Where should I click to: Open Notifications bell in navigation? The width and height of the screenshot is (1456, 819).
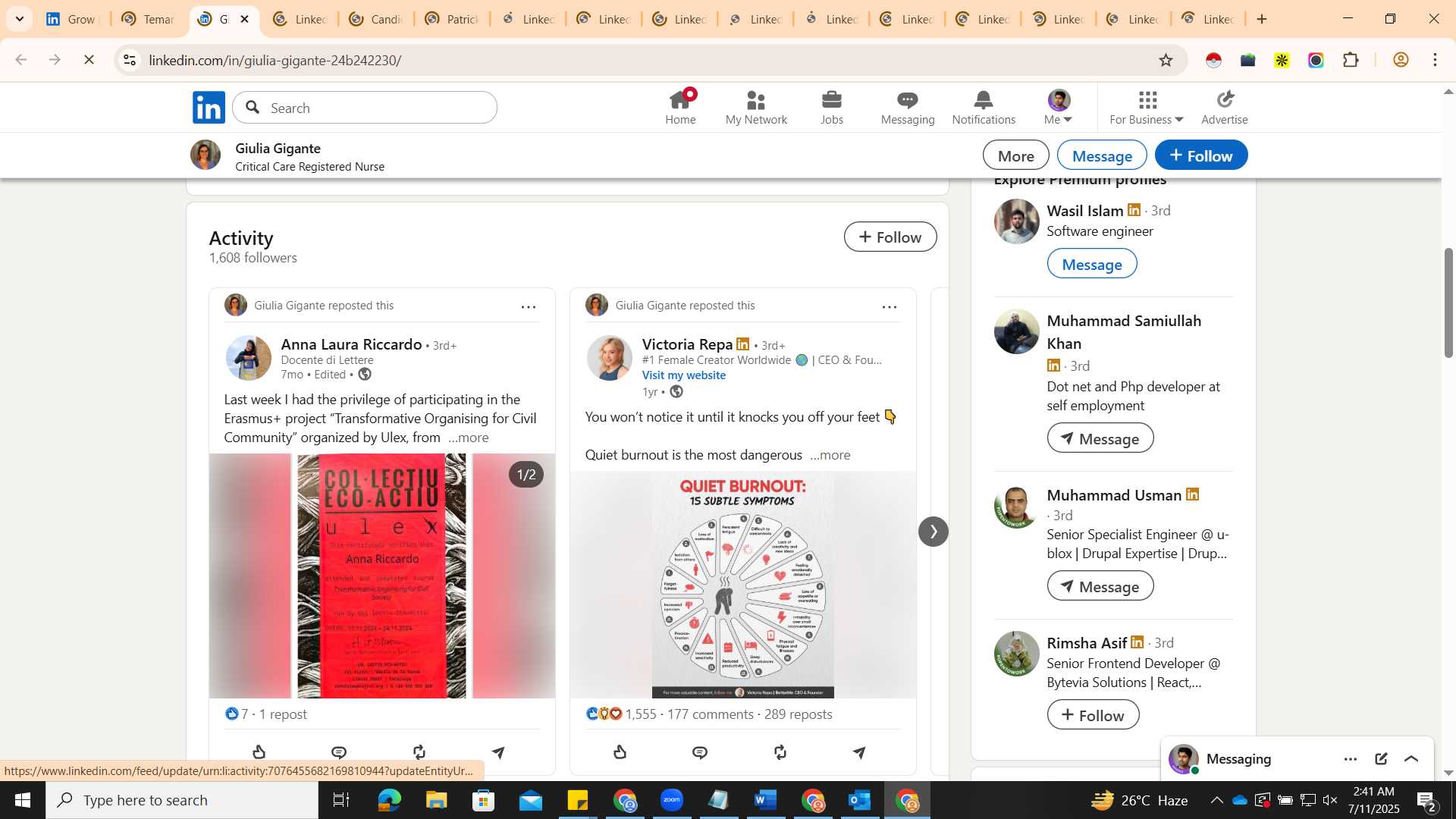[x=984, y=107]
